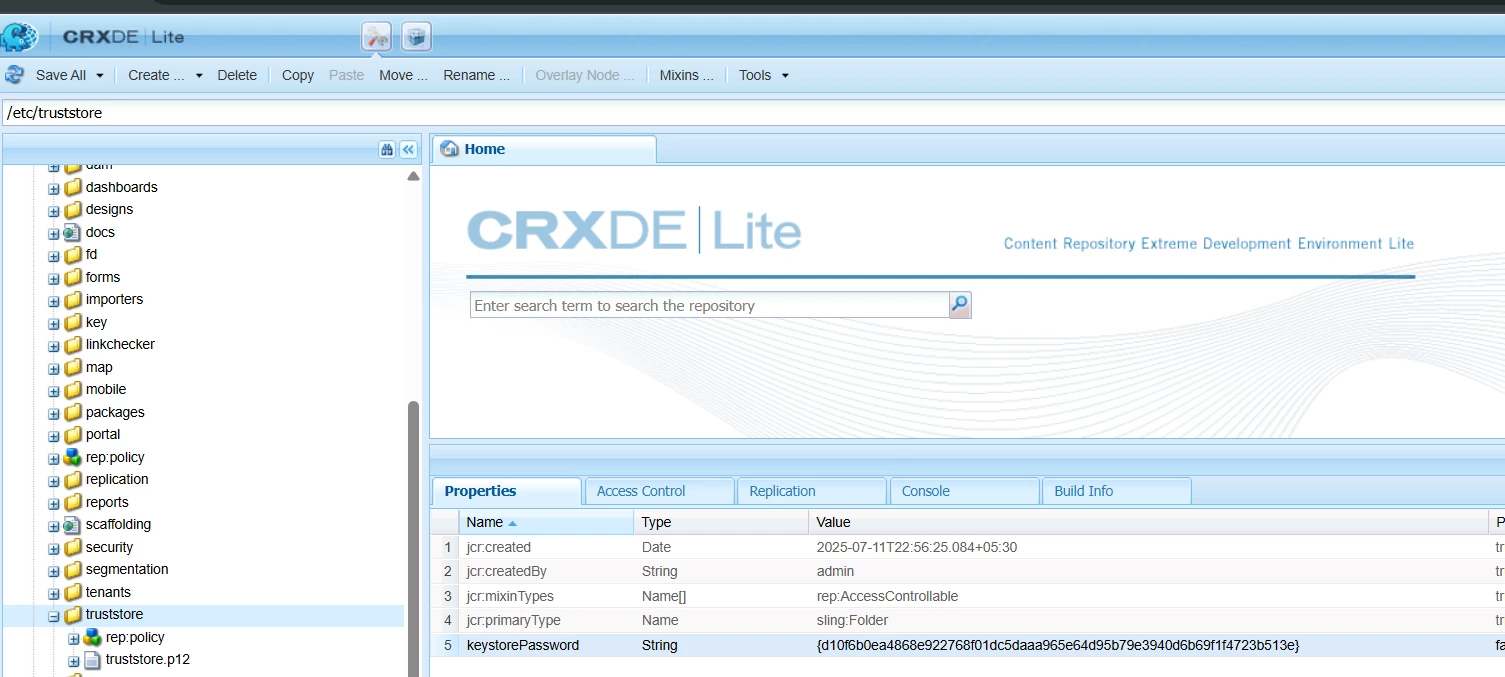Click the tree vertical scrollbar thumb
This screenshot has height=677, width=1505.
click(413, 540)
